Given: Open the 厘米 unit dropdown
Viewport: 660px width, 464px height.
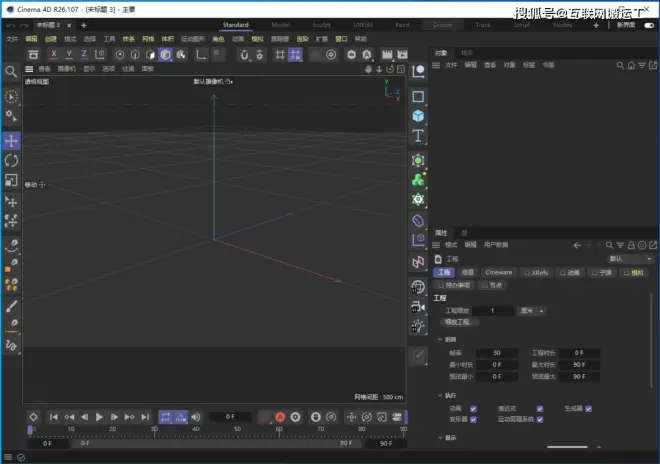Looking at the screenshot, I should tap(532, 311).
